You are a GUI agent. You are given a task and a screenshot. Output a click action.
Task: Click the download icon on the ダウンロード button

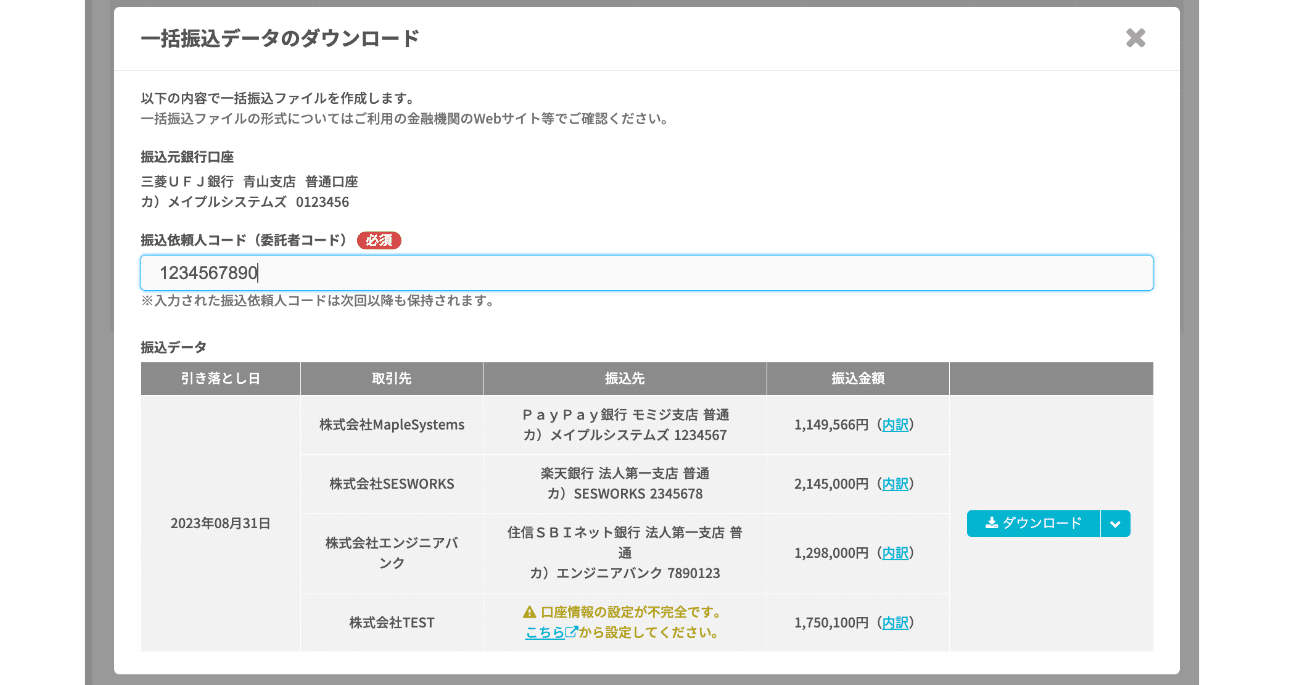pos(992,522)
